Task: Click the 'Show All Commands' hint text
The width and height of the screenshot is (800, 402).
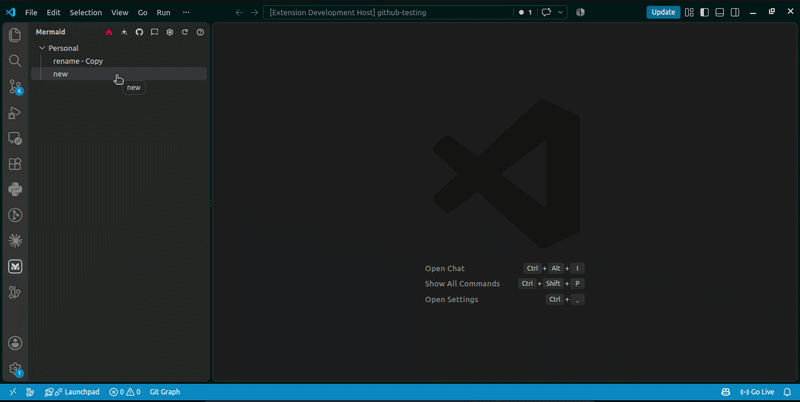Action: click(x=462, y=284)
